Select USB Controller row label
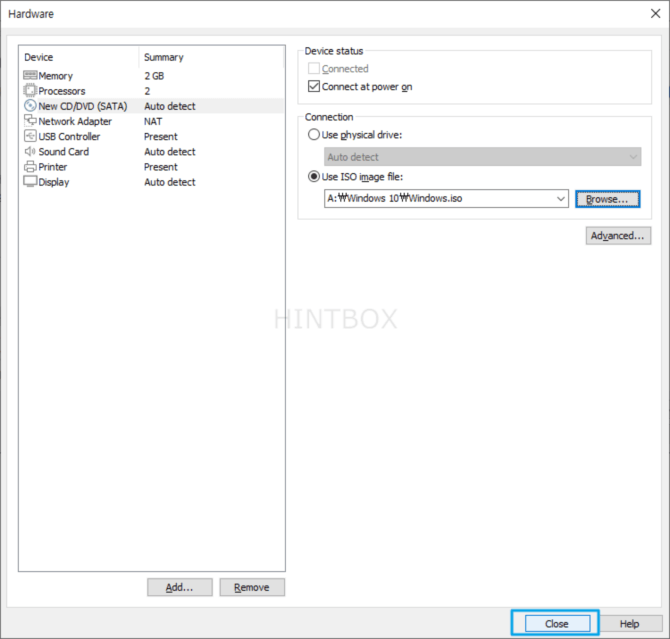670x639 pixels. pos(69,136)
